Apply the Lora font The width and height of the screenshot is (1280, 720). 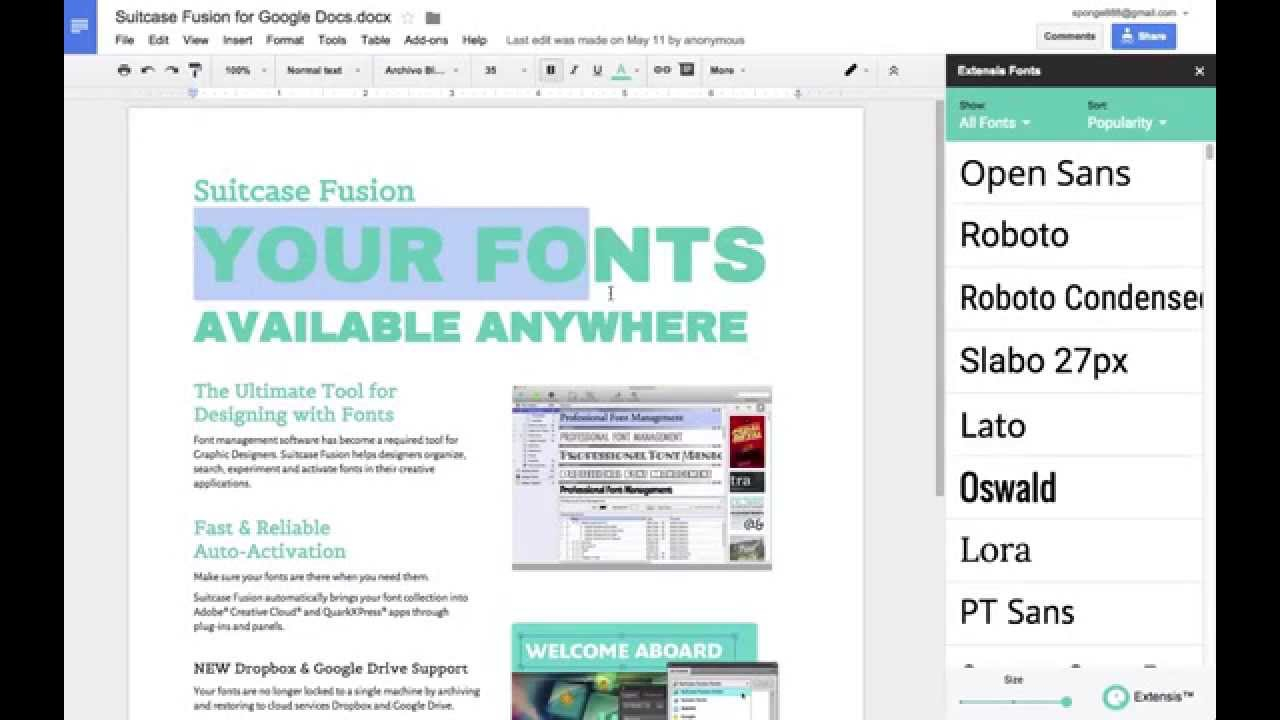[x=1075, y=550]
